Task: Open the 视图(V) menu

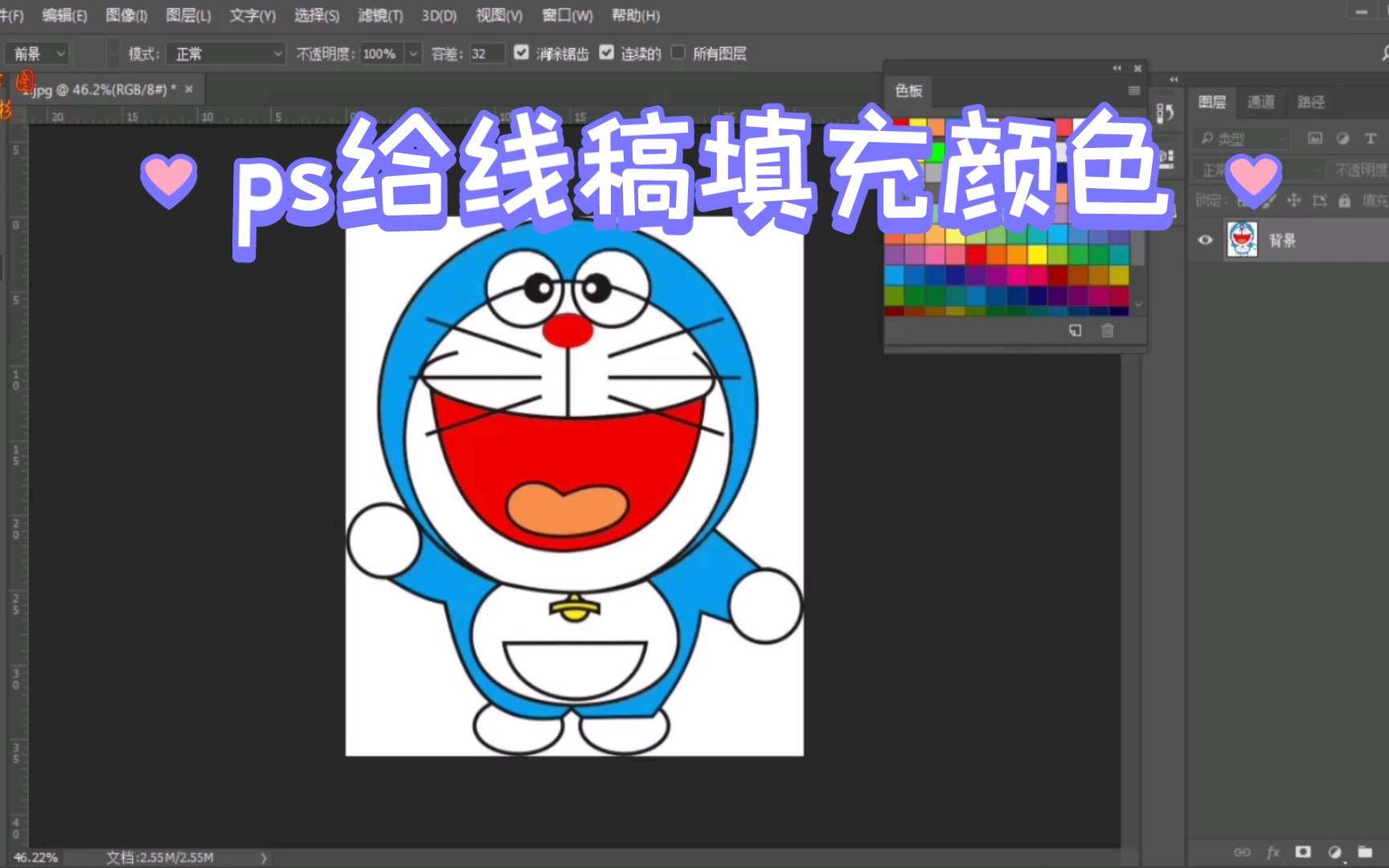Action: (x=498, y=15)
